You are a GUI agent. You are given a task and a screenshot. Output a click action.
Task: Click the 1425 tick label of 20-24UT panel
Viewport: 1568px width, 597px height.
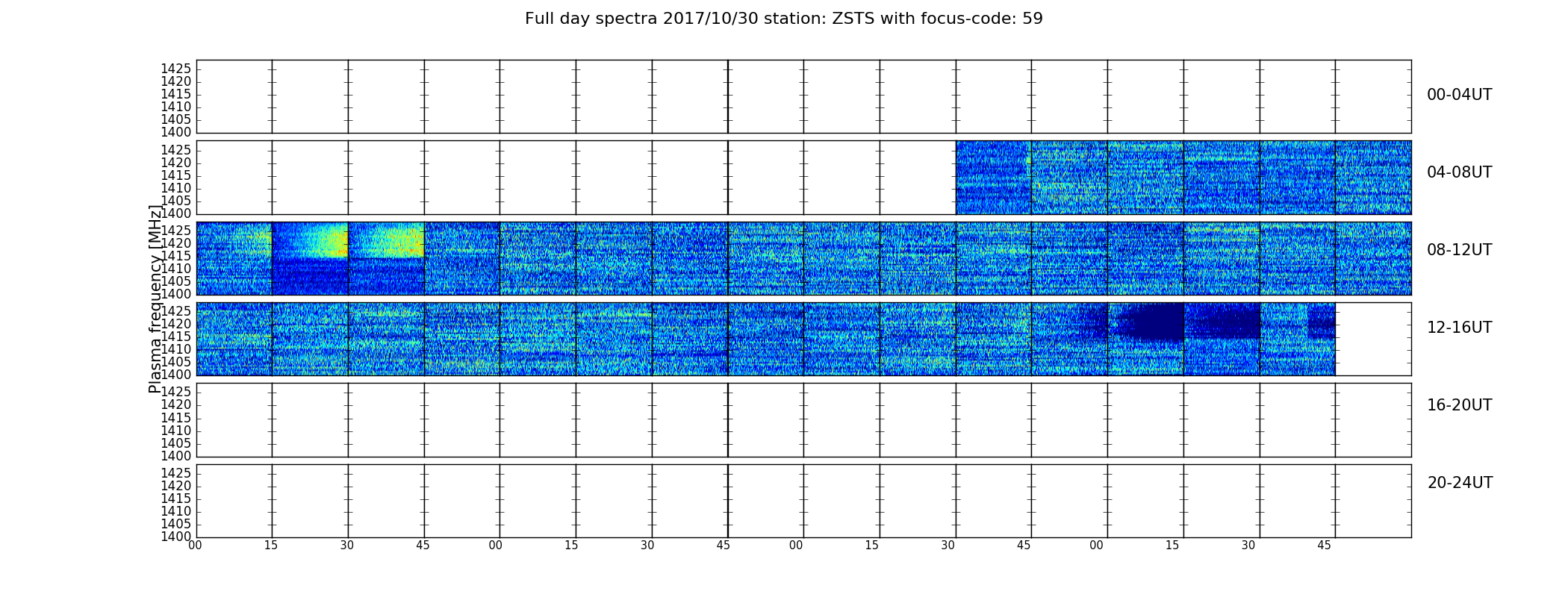click(x=176, y=473)
